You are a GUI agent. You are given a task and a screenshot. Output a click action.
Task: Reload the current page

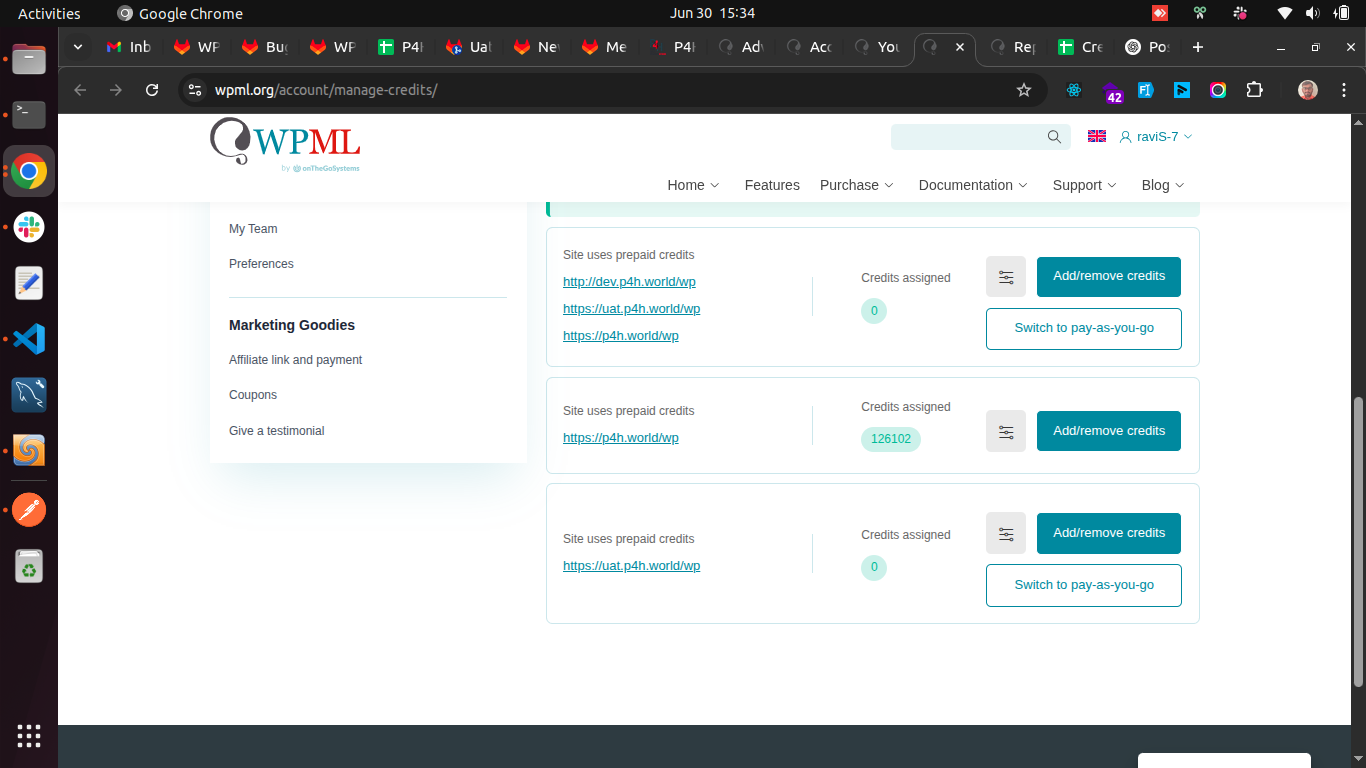point(152,90)
